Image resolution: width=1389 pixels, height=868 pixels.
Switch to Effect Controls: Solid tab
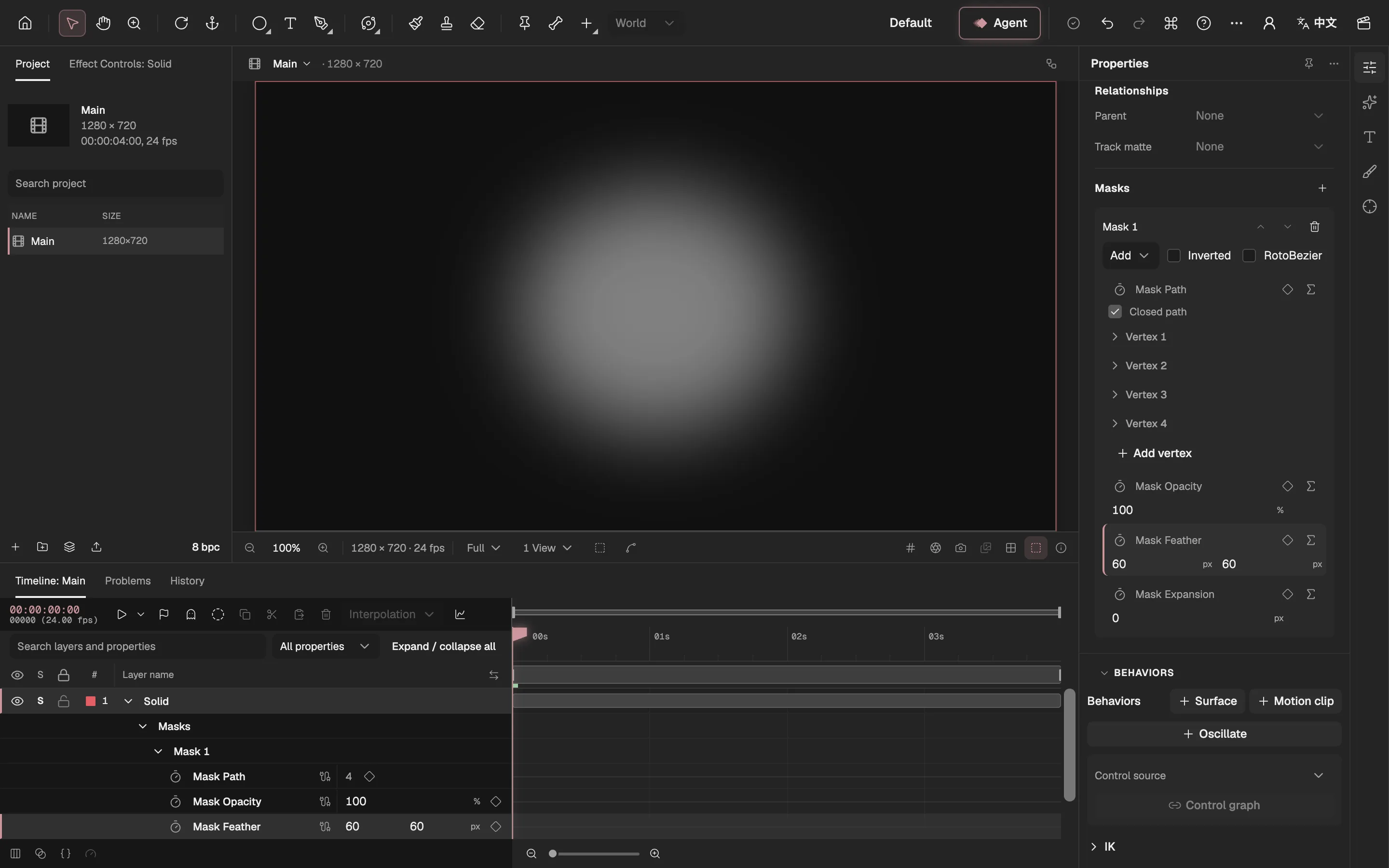[x=120, y=64]
